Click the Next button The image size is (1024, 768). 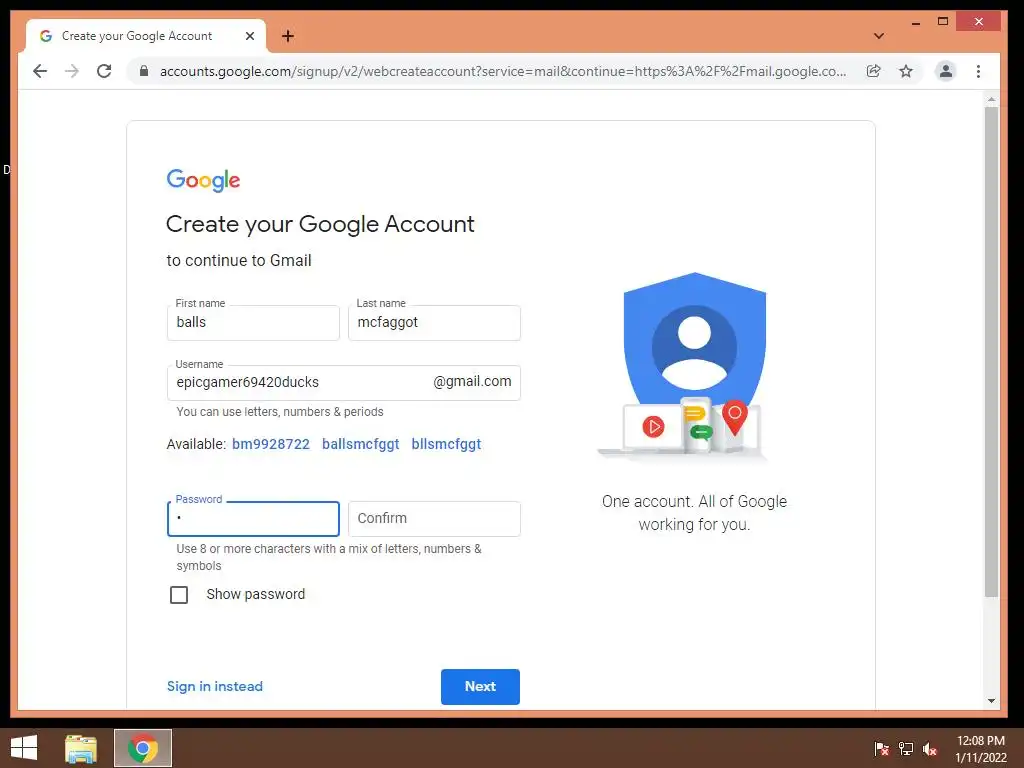coord(480,686)
